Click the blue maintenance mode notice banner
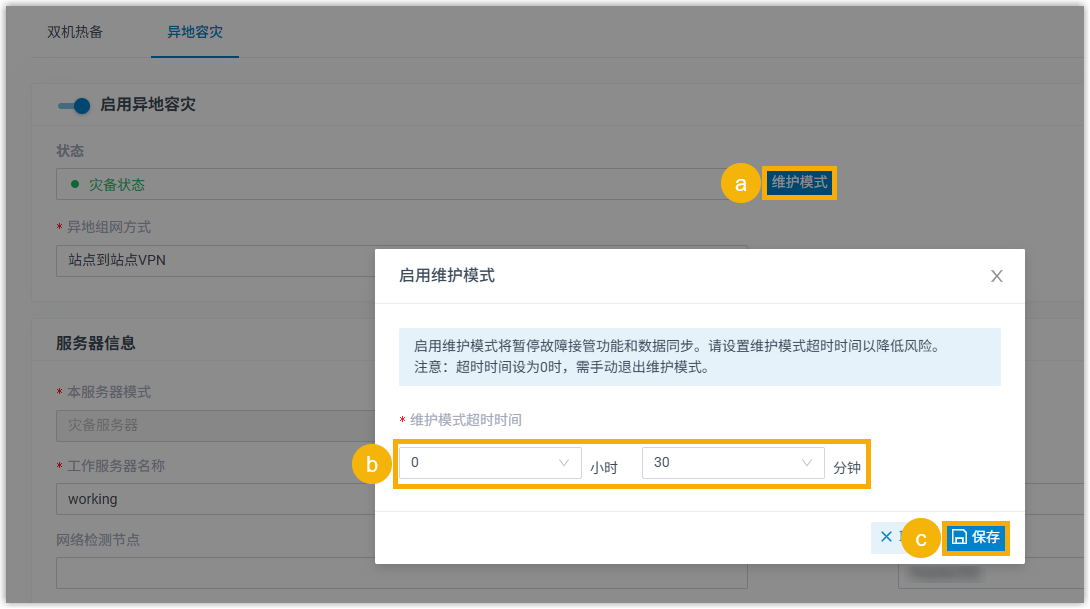The image size is (1090, 609). tap(699, 356)
